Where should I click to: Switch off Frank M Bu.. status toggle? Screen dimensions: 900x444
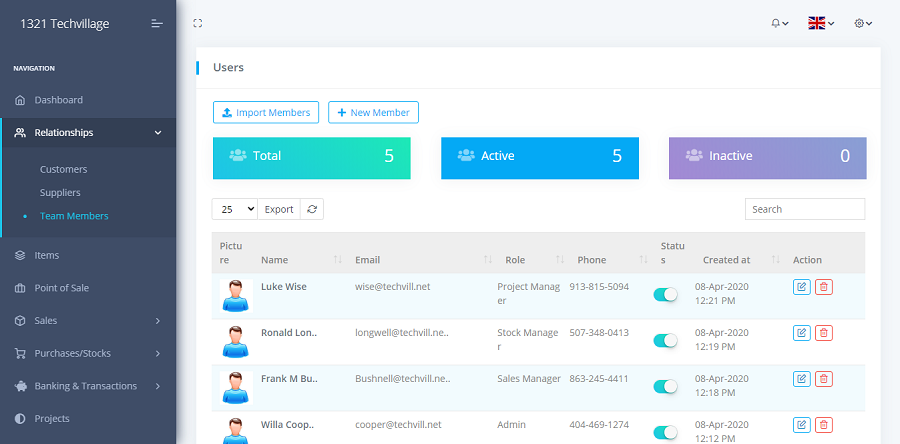click(x=665, y=386)
